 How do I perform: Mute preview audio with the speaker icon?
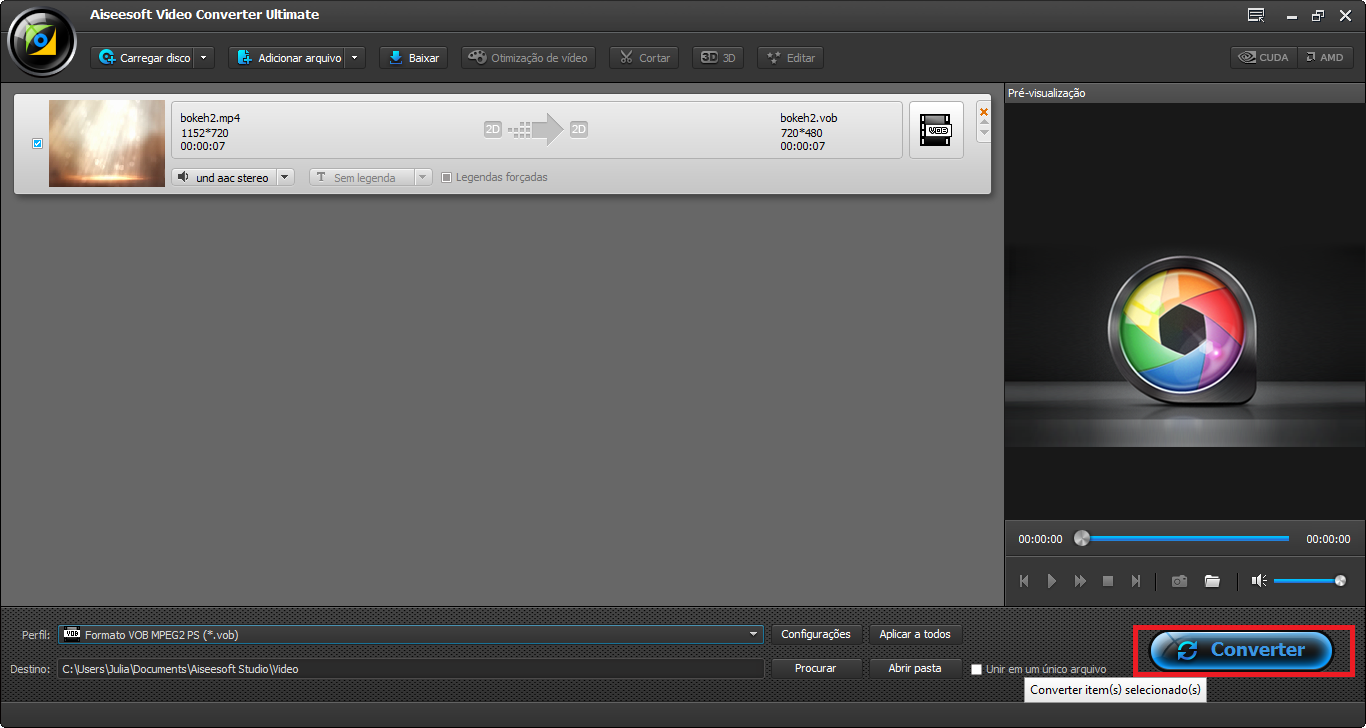click(1258, 580)
